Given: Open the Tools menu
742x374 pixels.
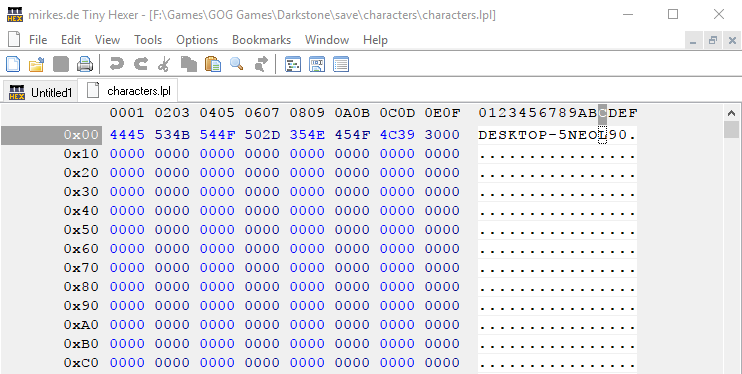Looking at the screenshot, I should pos(148,40).
